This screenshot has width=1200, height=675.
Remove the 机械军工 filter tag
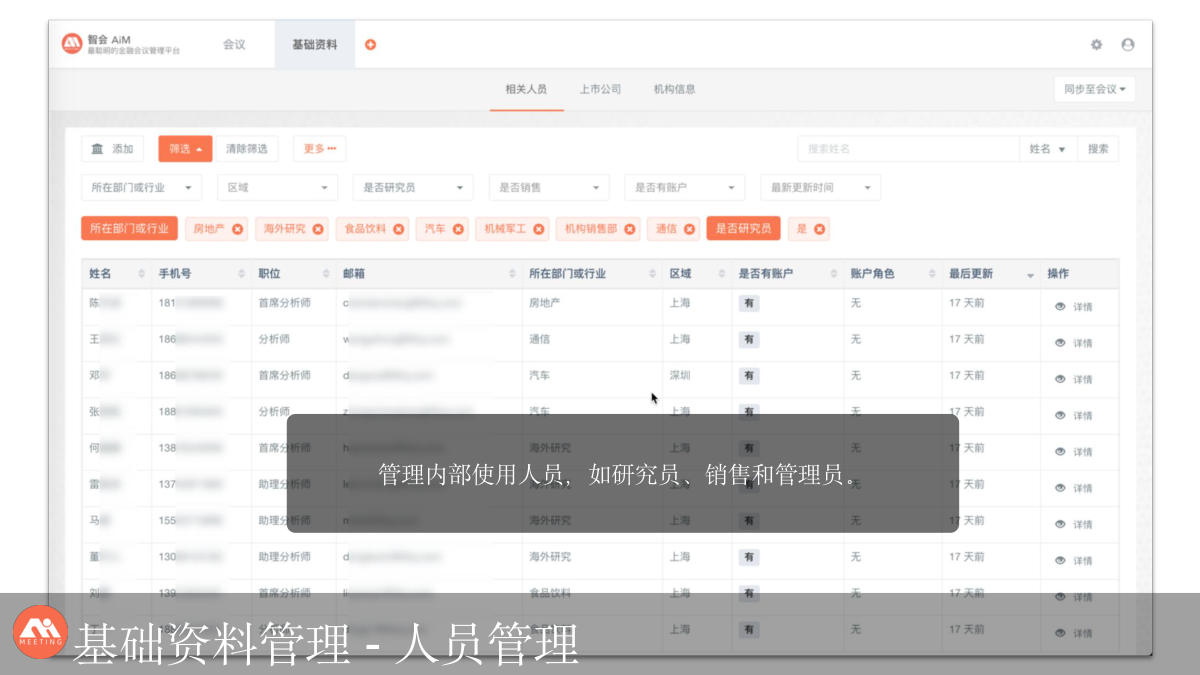pos(539,229)
